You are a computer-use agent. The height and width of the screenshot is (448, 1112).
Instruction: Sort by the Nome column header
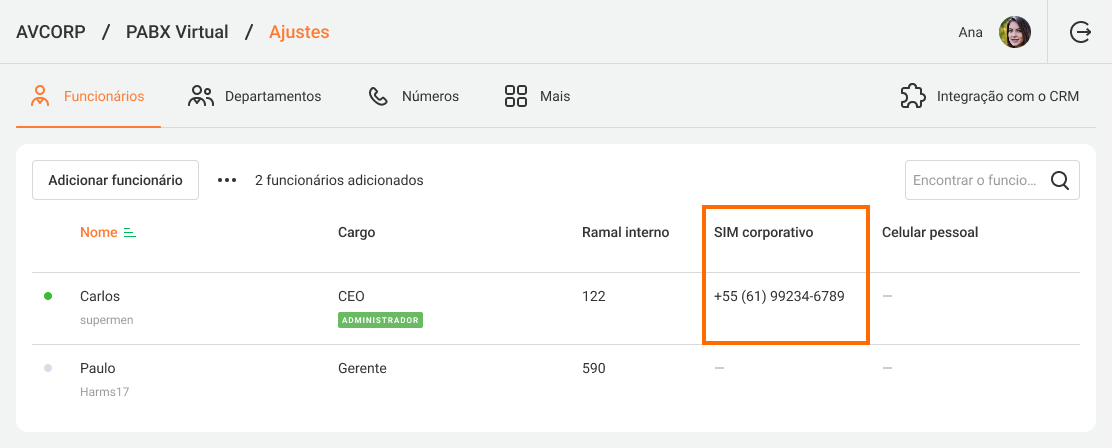coord(99,232)
